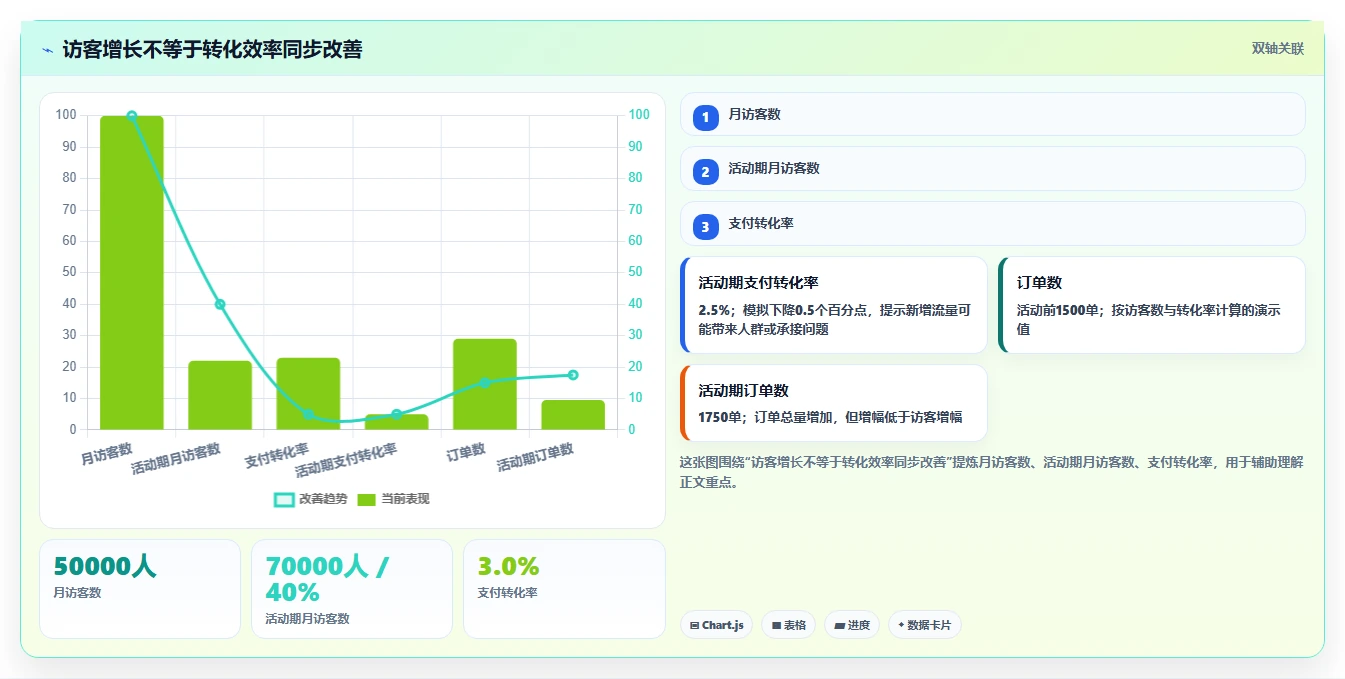
Task: Select the 支付转化率 list row
Action: coord(992,224)
